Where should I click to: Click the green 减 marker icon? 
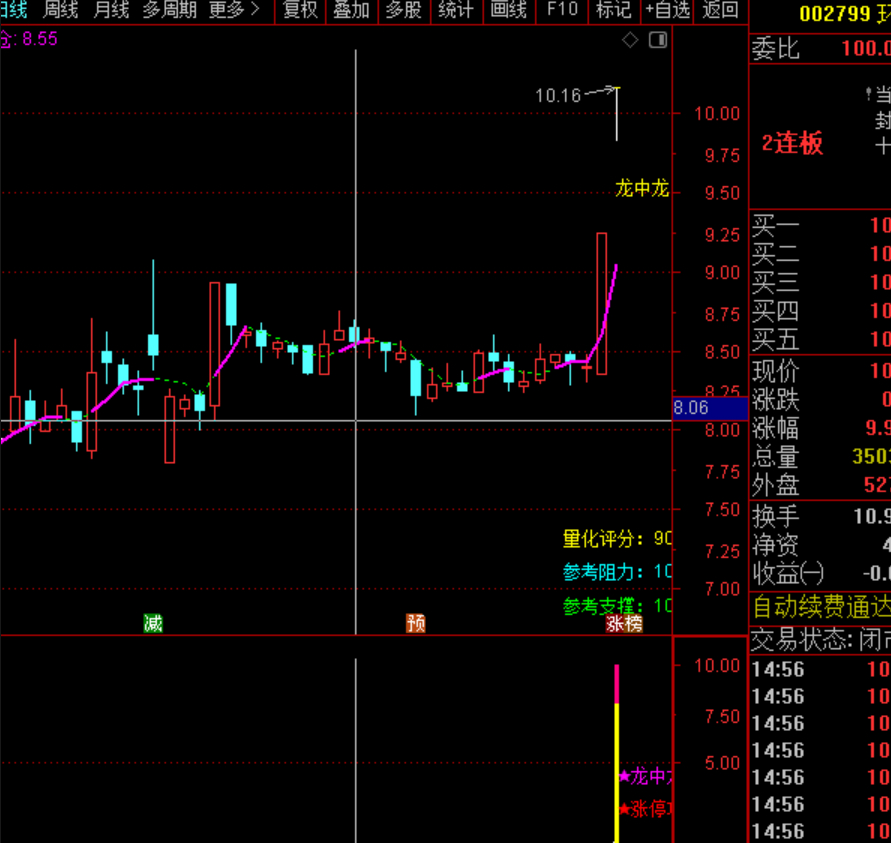(153, 624)
